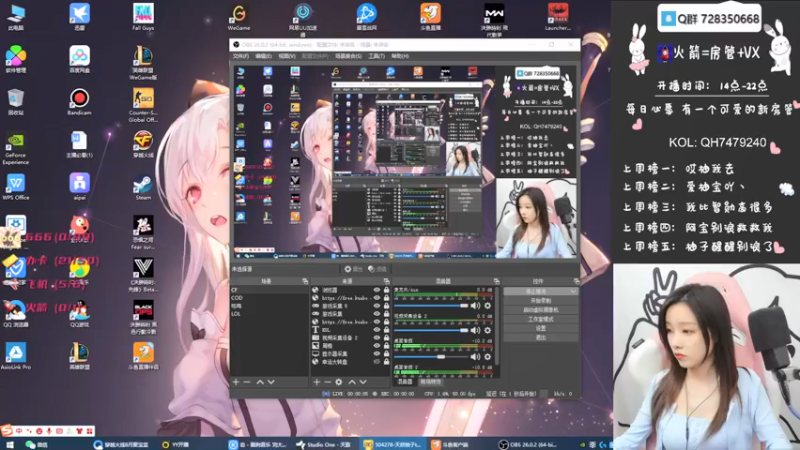Open Edit menu in OBS menu bar
This screenshot has height=450, width=800.
point(263,56)
